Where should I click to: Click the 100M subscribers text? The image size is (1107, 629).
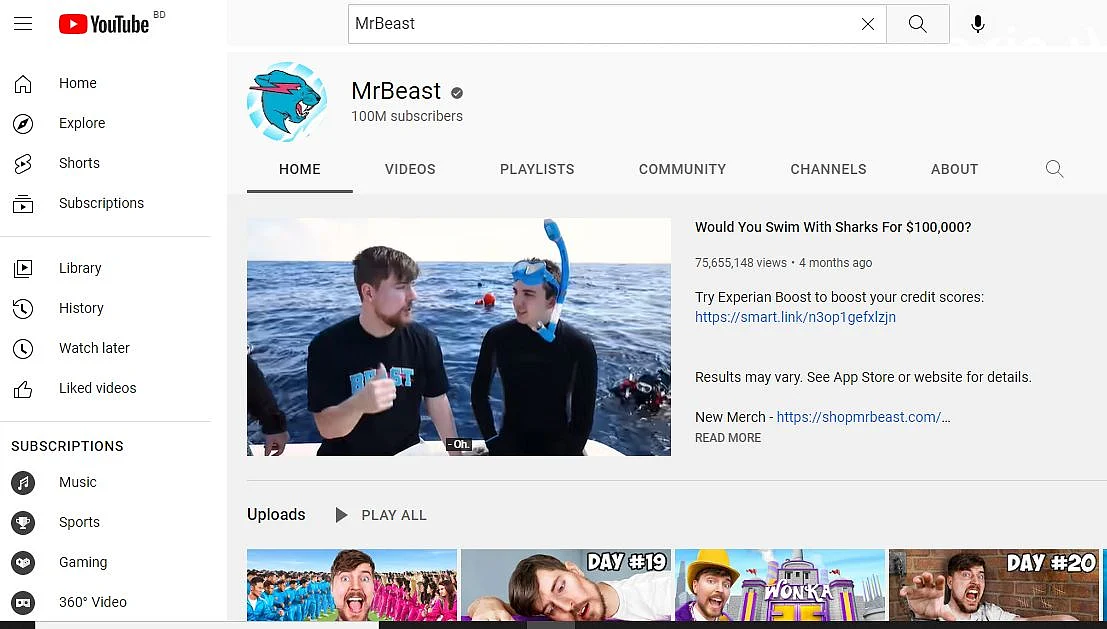click(x=407, y=116)
